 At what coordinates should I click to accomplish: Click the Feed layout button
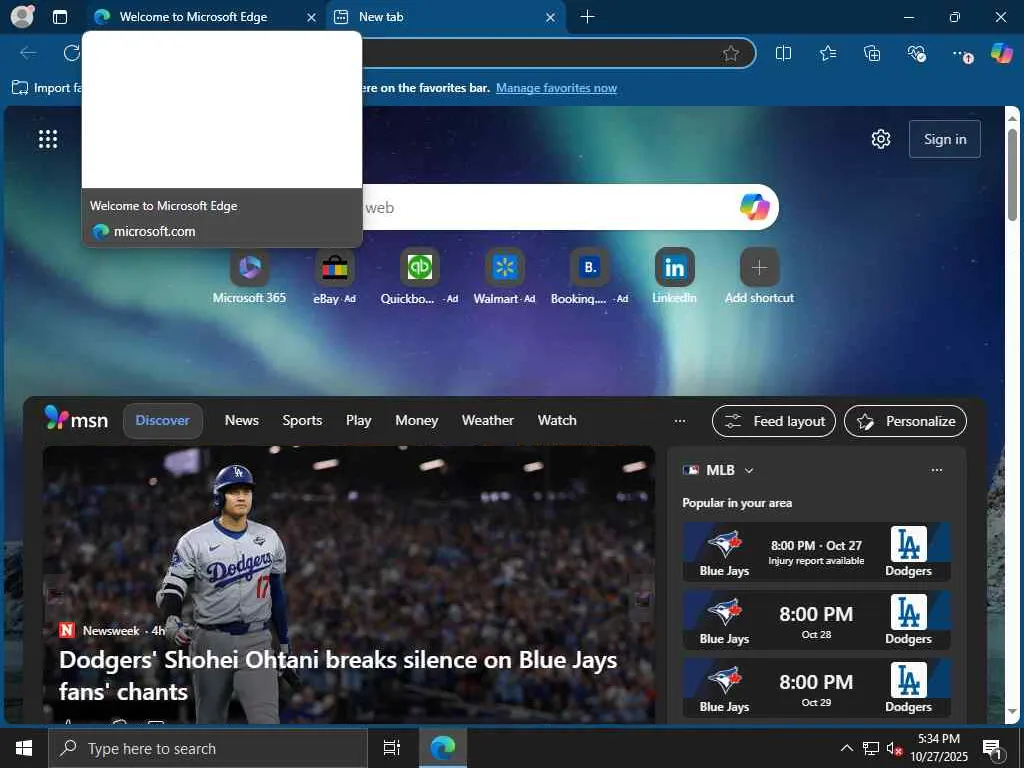(x=774, y=421)
